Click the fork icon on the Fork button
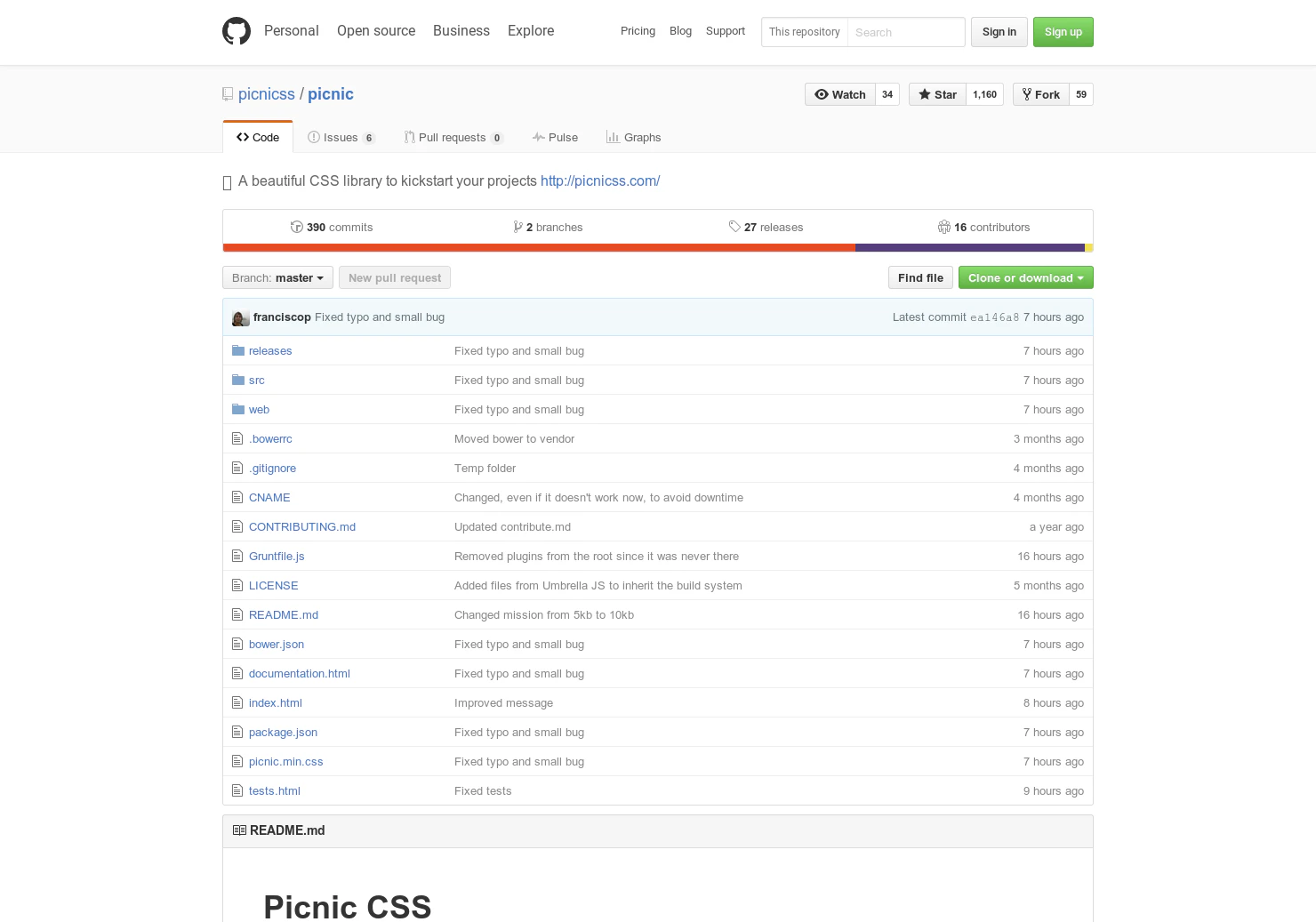Viewport: 1316px width, 922px height. tap(1028, 94)
